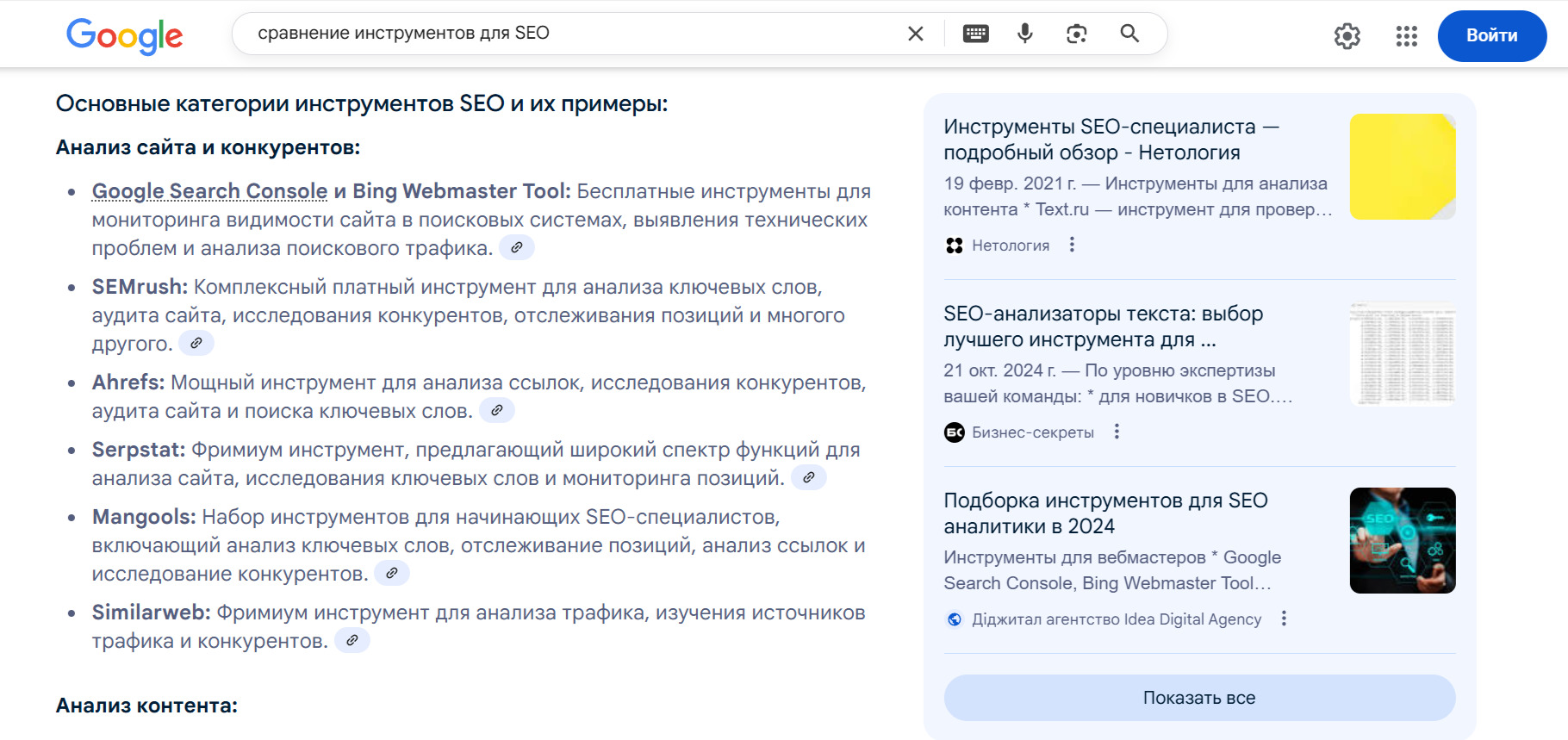This screenshot has height=740, width=1568.
Task: Click the Similarweb: bold label
Action: pos(152,613)
